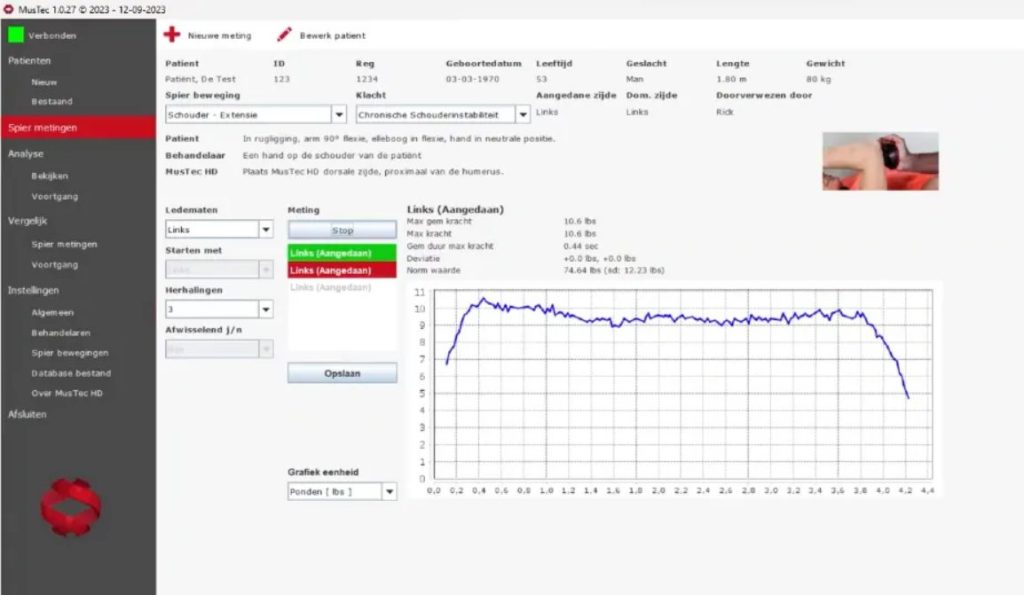The width and height of the screenshot is (1024, 595).
Task: Select Voortgang under Analyse
Action: (55, 197)
